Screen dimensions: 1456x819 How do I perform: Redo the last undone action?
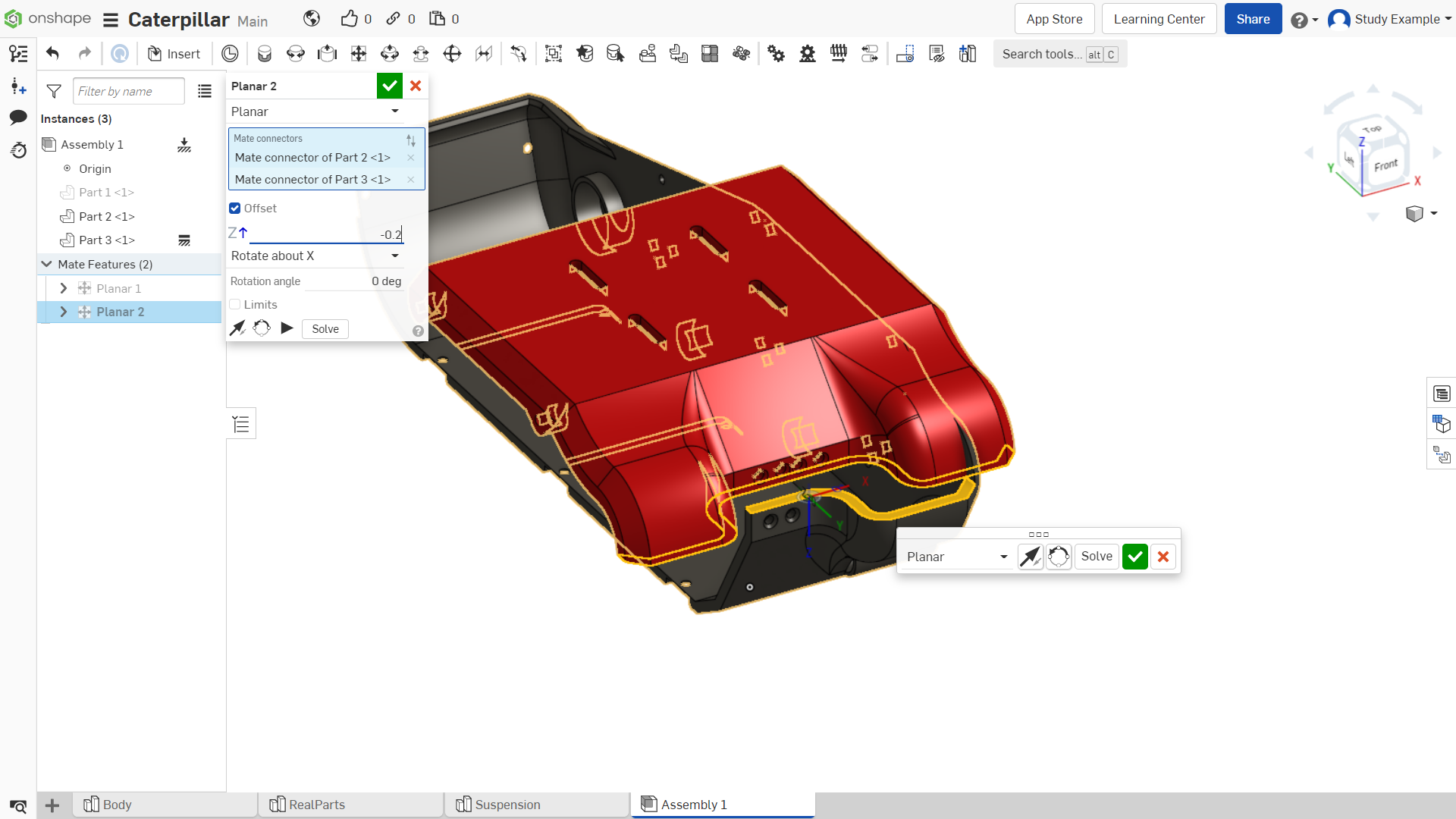(x=85, y=54)
